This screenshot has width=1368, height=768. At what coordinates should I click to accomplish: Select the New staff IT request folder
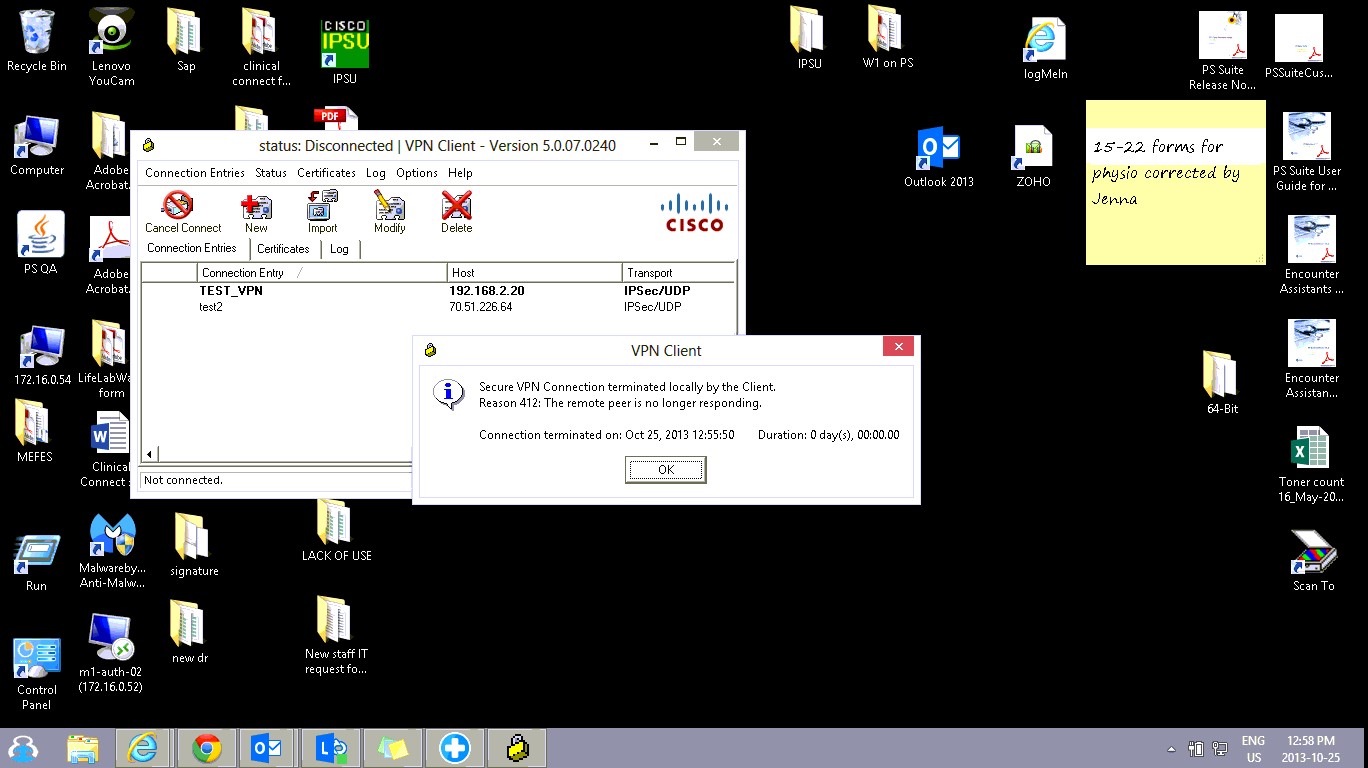pyautogui.click(x=336, y=636)
